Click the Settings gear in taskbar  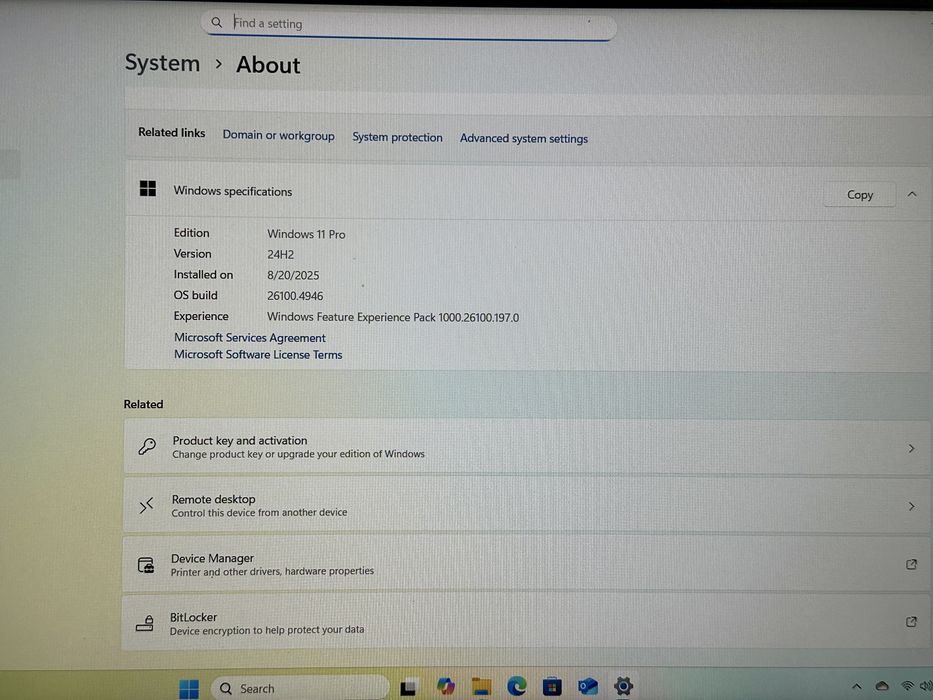coord(623,686)
